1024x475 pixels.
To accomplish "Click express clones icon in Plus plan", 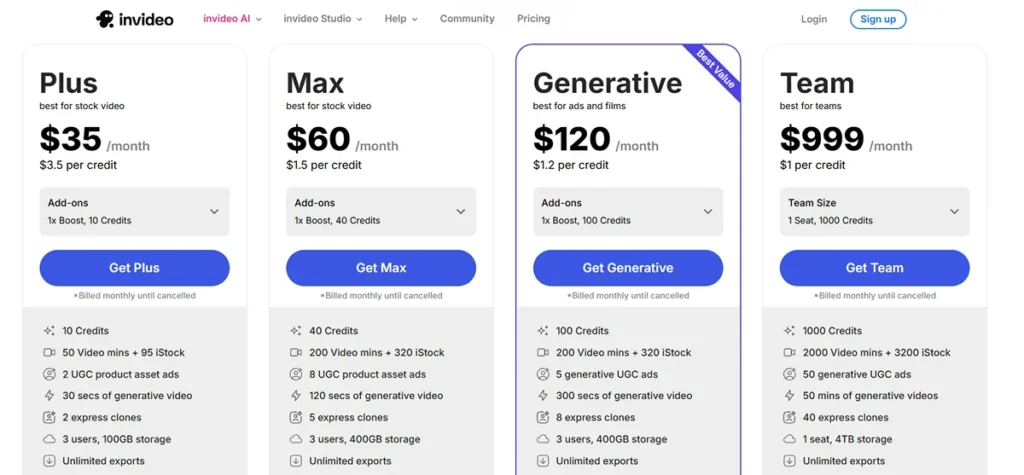I will (49, 418).
